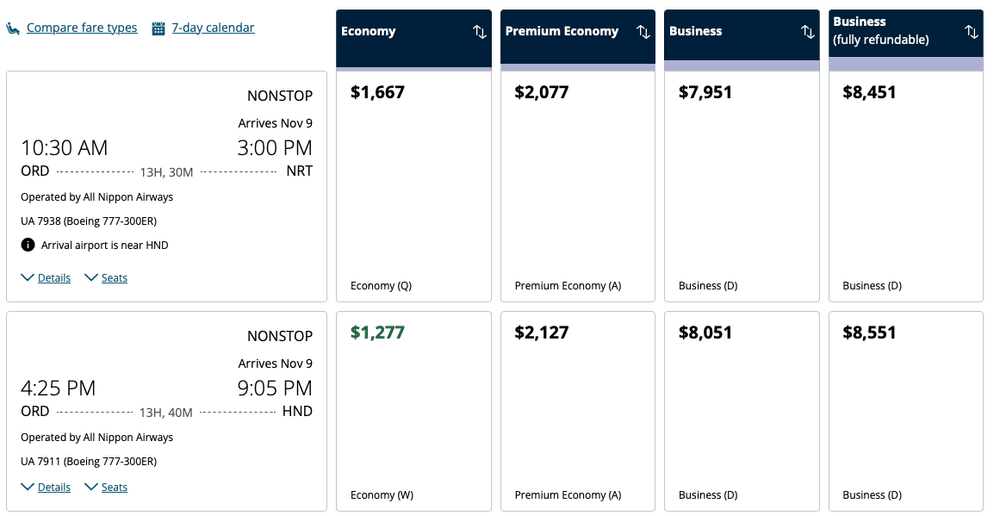Expand Details for flight UA 7938
Viewport: 1000px width, 516px height.
pos(46,278)
